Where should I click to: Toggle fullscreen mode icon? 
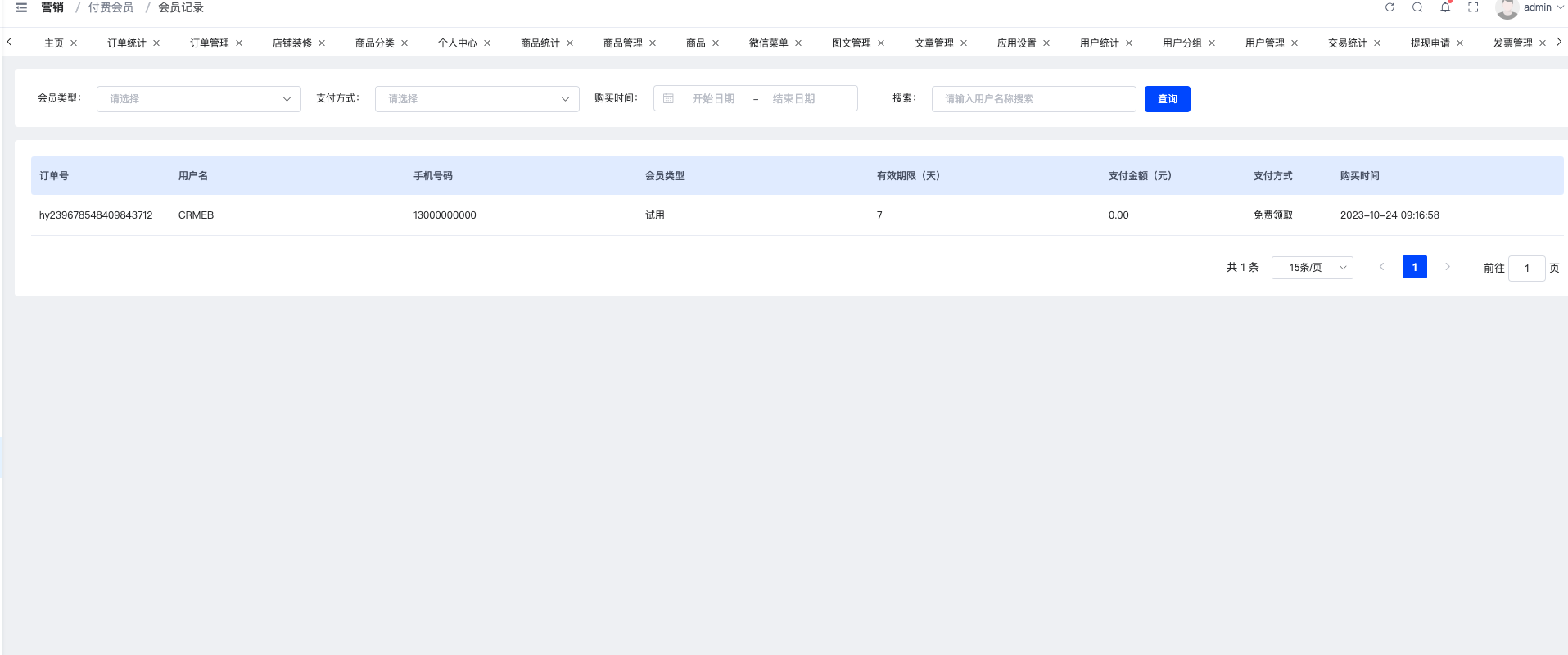pos(1473,7)
